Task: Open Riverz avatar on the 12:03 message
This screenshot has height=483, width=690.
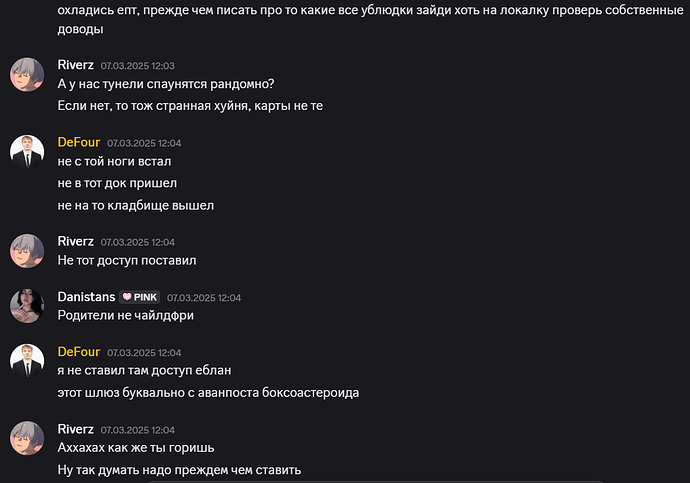Action: pos(27,75)
